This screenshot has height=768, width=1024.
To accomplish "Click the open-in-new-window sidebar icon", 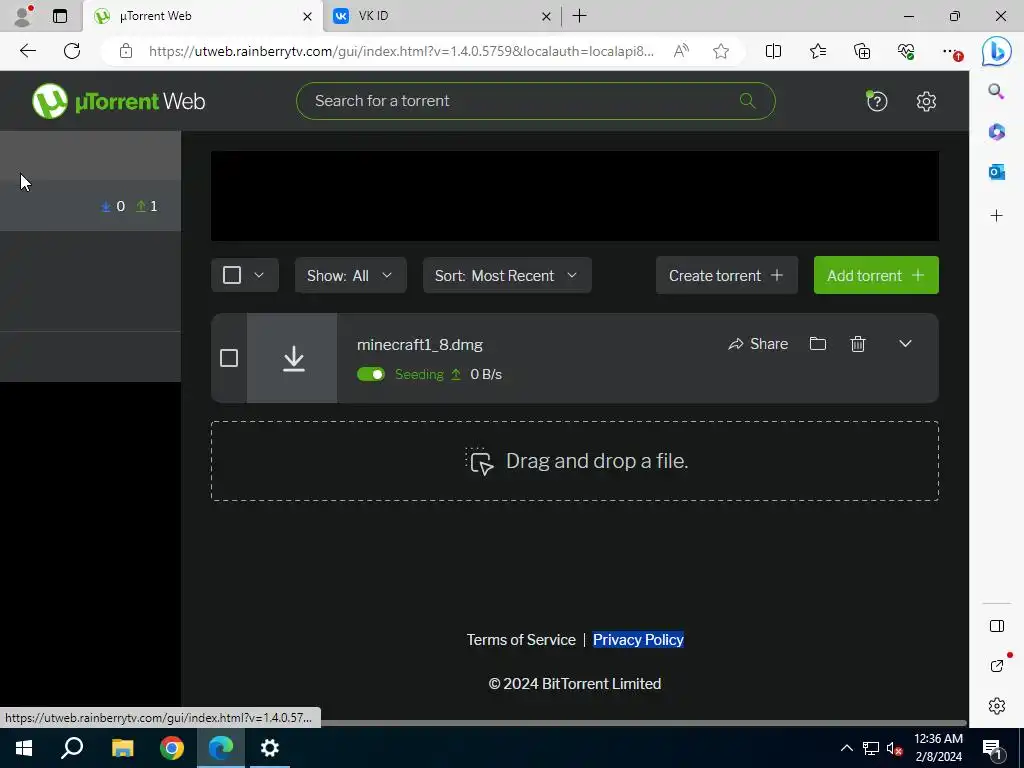I will click(997, 666).
